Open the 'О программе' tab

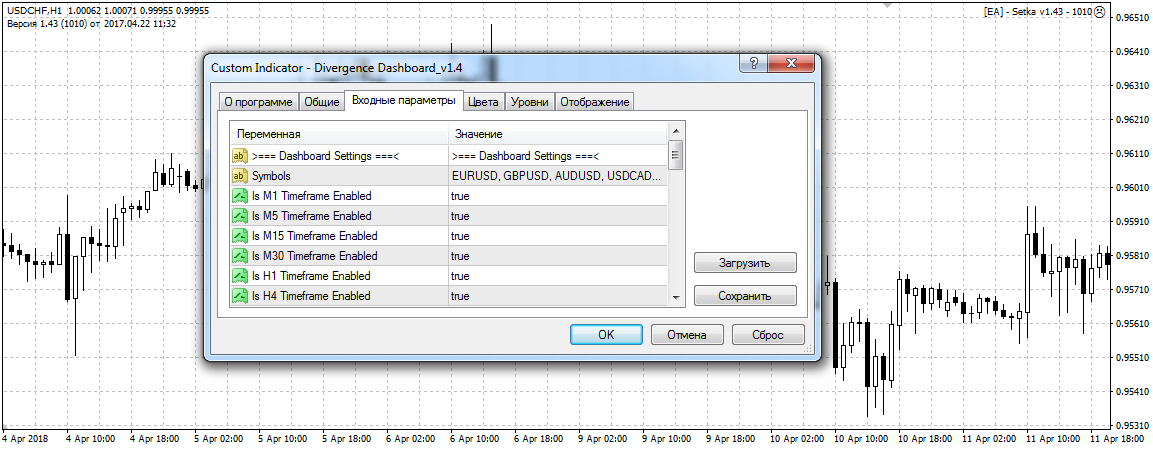click(x=257, y=102)
